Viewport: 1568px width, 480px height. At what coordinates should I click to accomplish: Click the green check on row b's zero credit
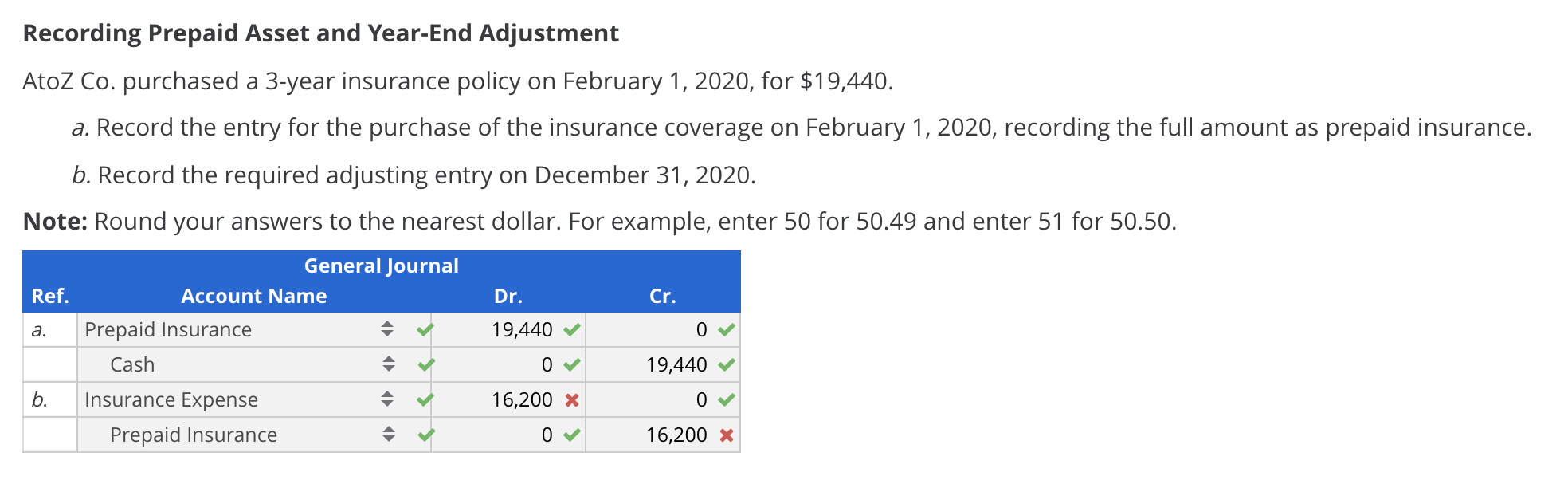[x=727, y=399]
